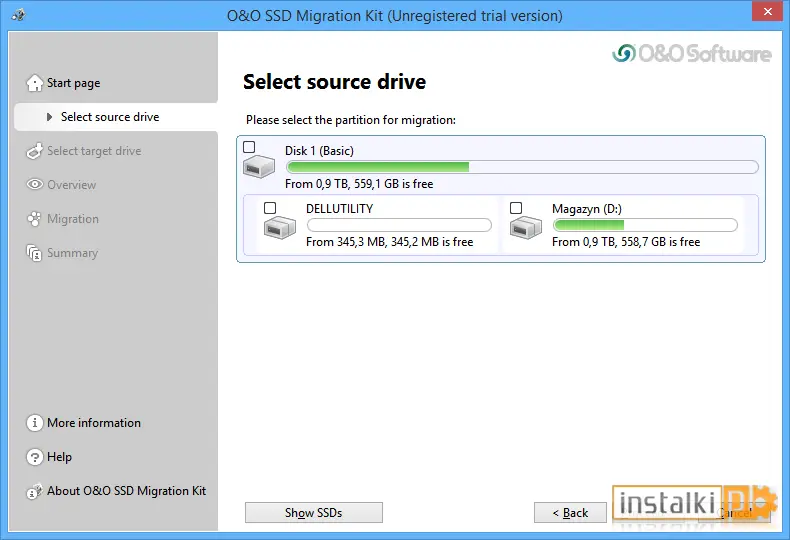Click the Disk 1 (Basic) drive icon
Viewport: 790px width, 540px height.
click(259, 167)
